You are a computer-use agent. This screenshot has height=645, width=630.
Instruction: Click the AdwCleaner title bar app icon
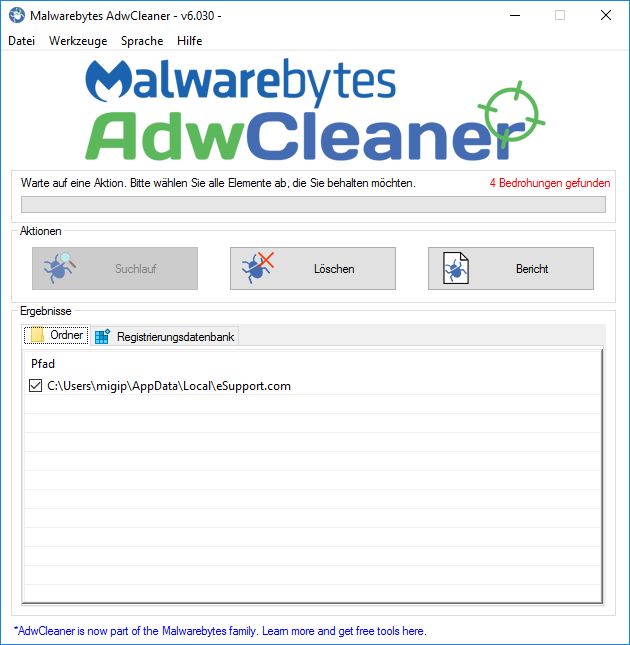pos(17,15)
